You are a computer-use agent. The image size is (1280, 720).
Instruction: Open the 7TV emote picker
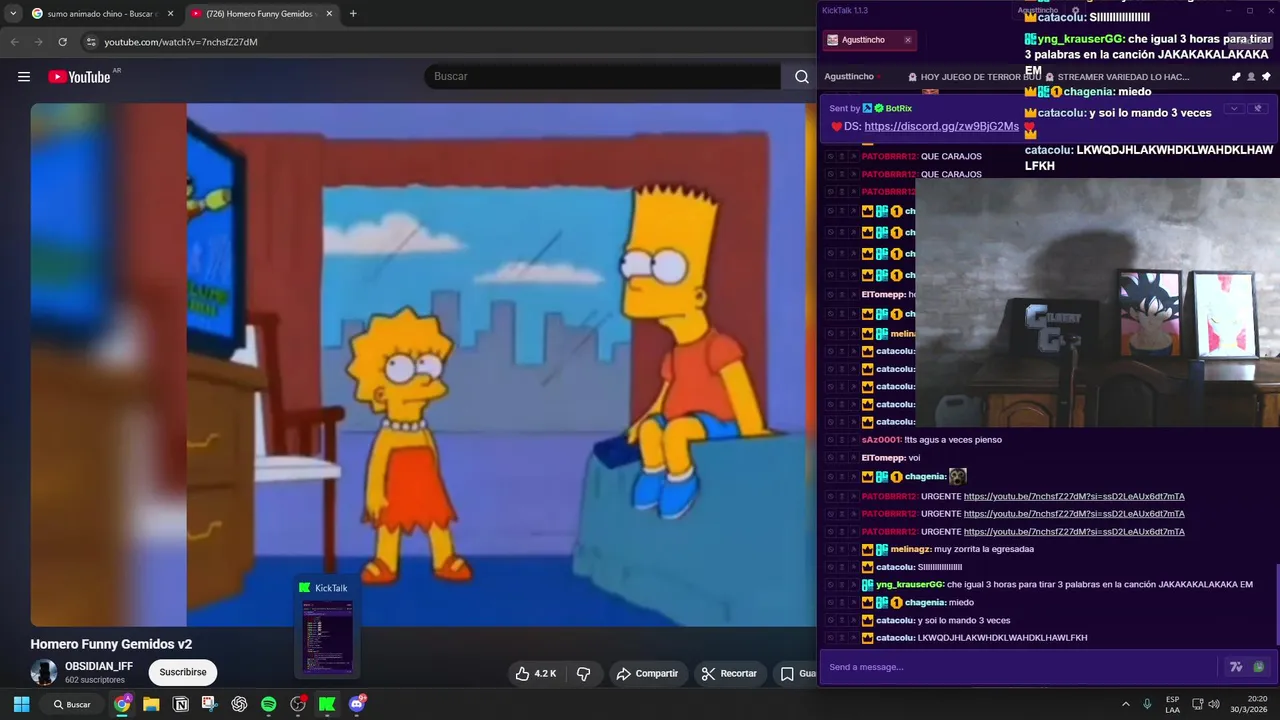pos(1236,667)
